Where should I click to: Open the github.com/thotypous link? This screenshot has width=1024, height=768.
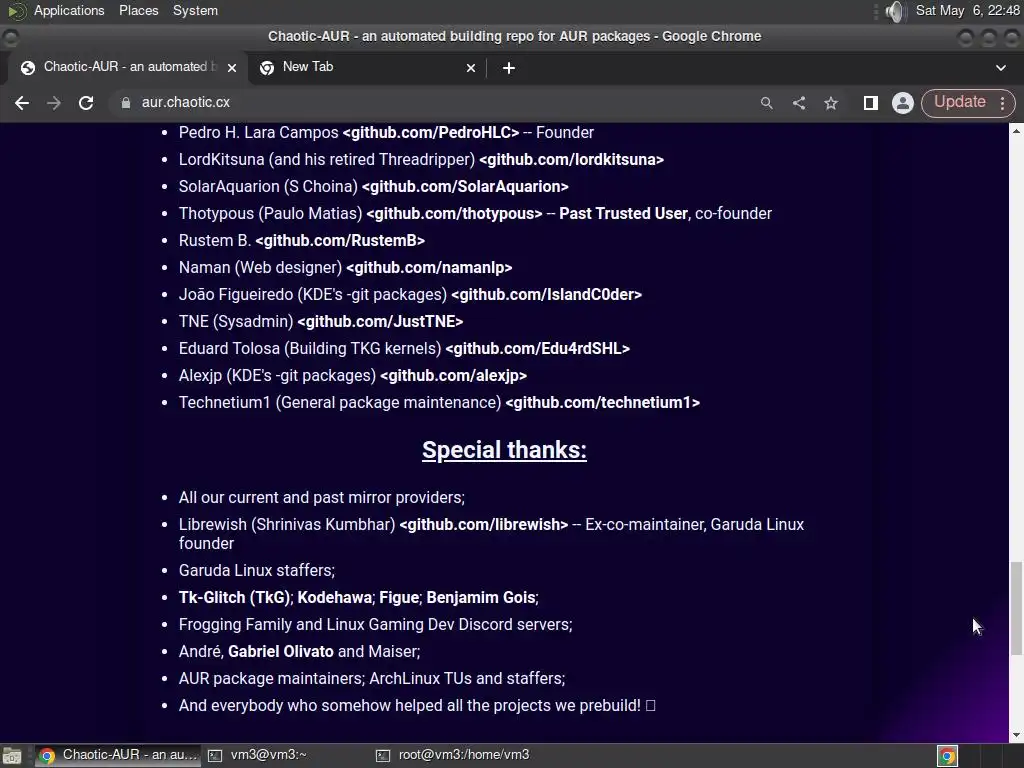pyautogui.click(x=454, y=214)
